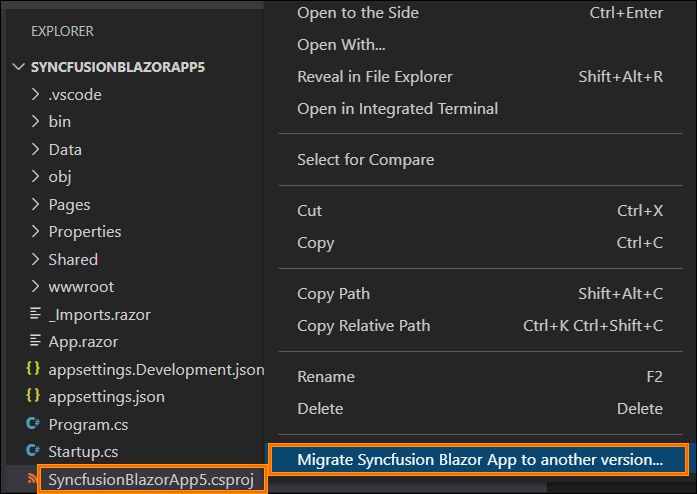Choose Copy from context menu

pos(480,243)
